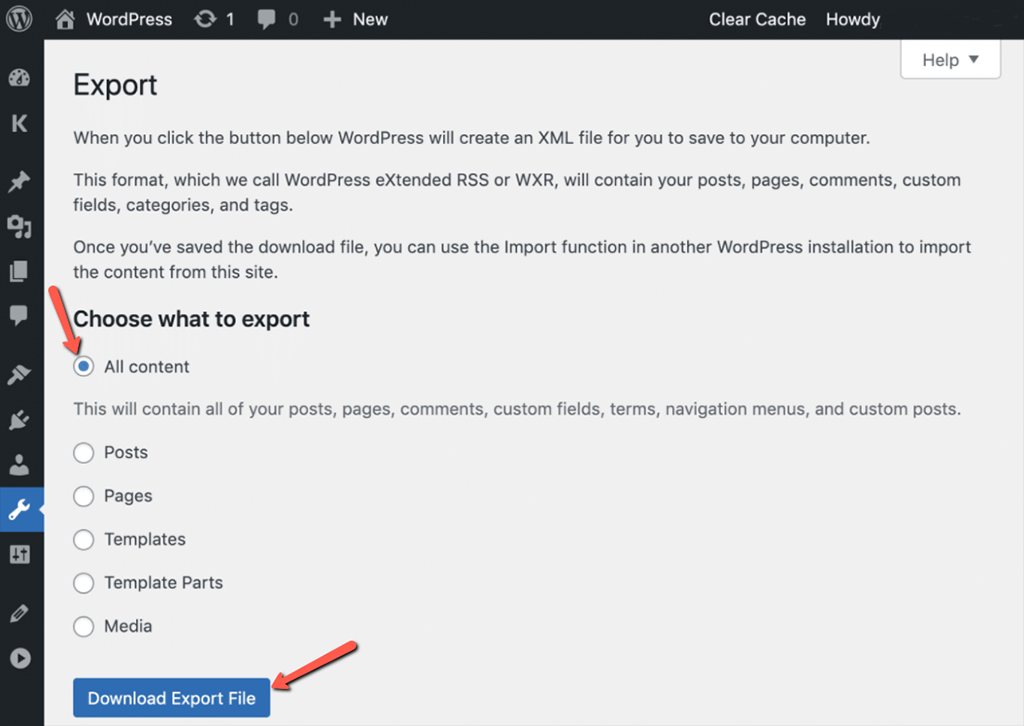Open the New content dropdown
This screenshot has width=1024, height=726.
(355, 18)
